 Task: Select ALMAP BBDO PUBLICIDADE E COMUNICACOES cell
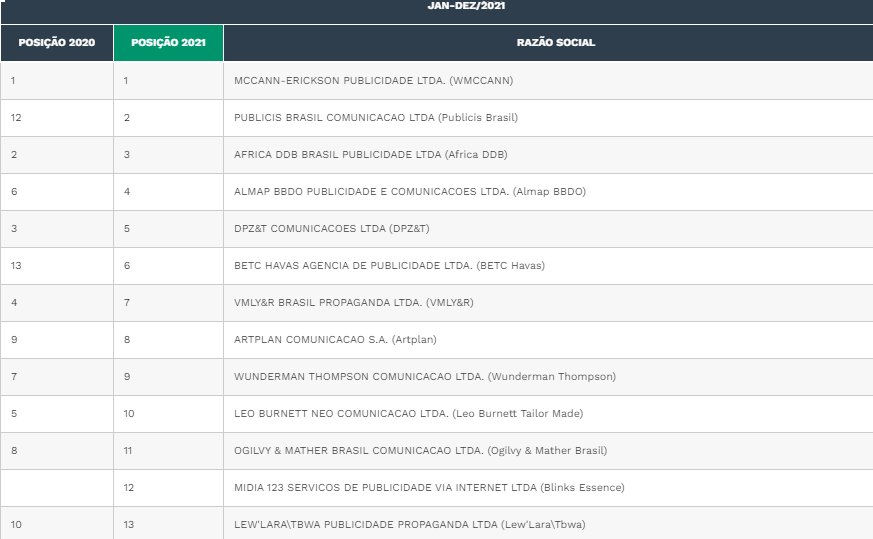(x=548, y=192)
